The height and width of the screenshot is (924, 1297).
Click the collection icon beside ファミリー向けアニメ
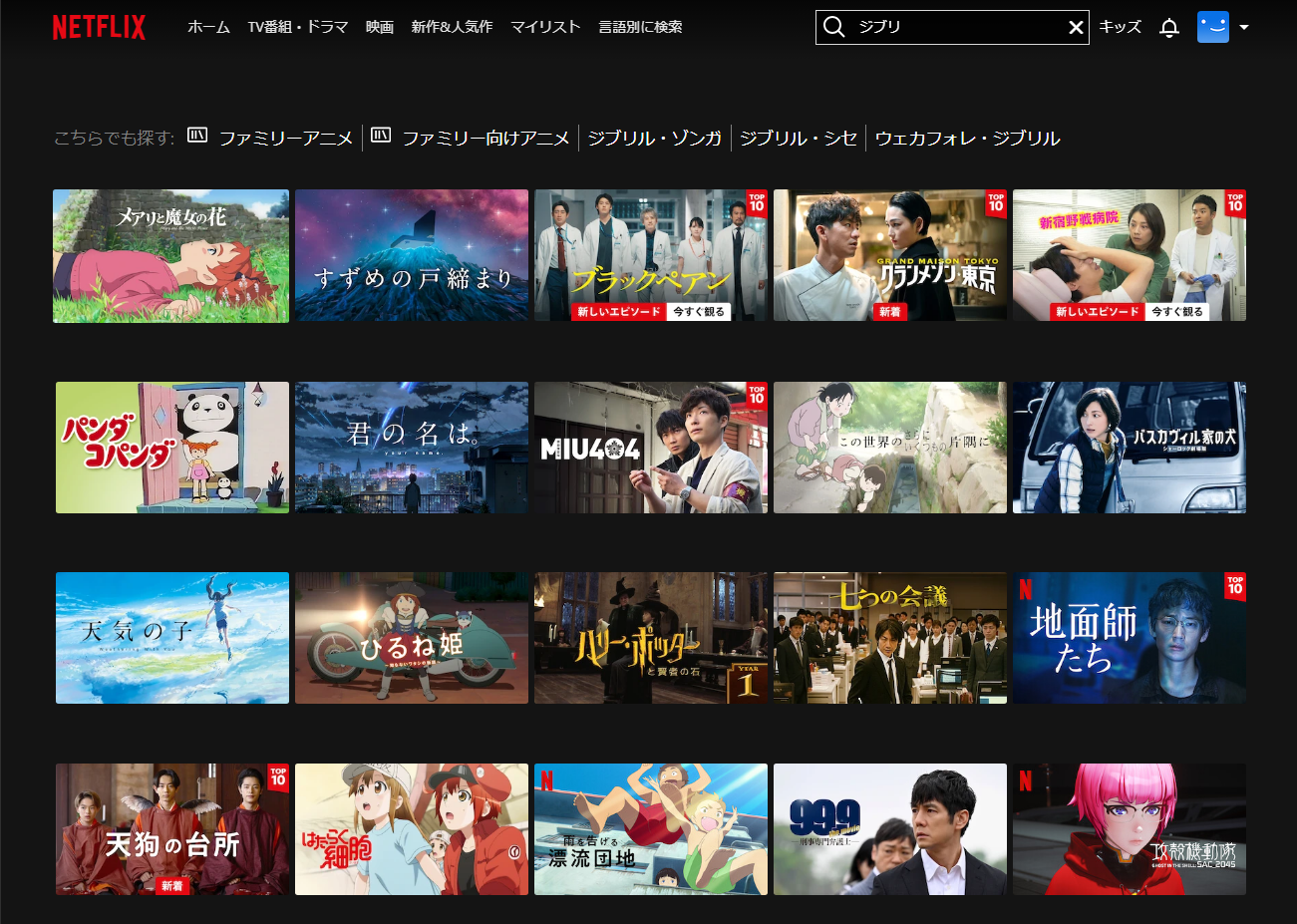381,136
